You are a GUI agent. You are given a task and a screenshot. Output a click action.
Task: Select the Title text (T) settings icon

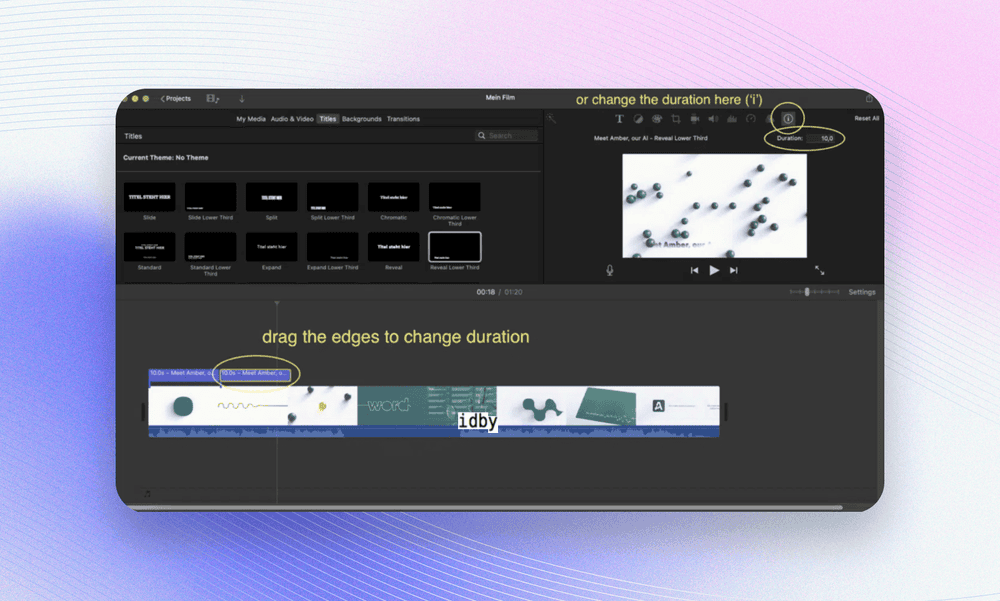pyautogui.click(x=619, y=118)
